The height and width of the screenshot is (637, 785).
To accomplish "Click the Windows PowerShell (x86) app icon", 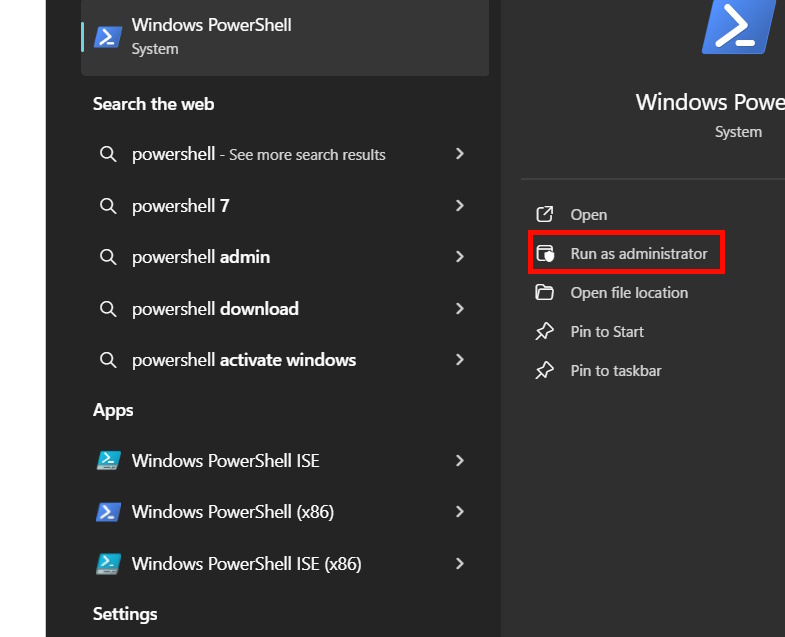I will (108, 512).
